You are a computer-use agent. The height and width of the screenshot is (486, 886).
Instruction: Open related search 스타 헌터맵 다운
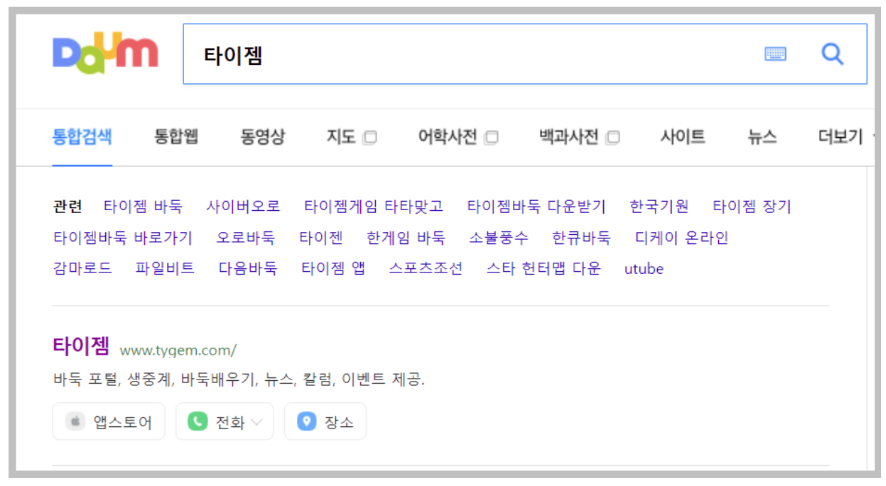544,268
